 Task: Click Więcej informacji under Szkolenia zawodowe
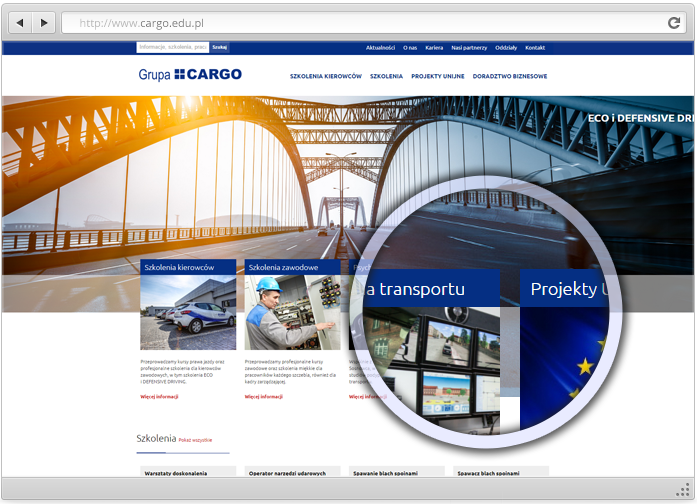click(264, 396)
